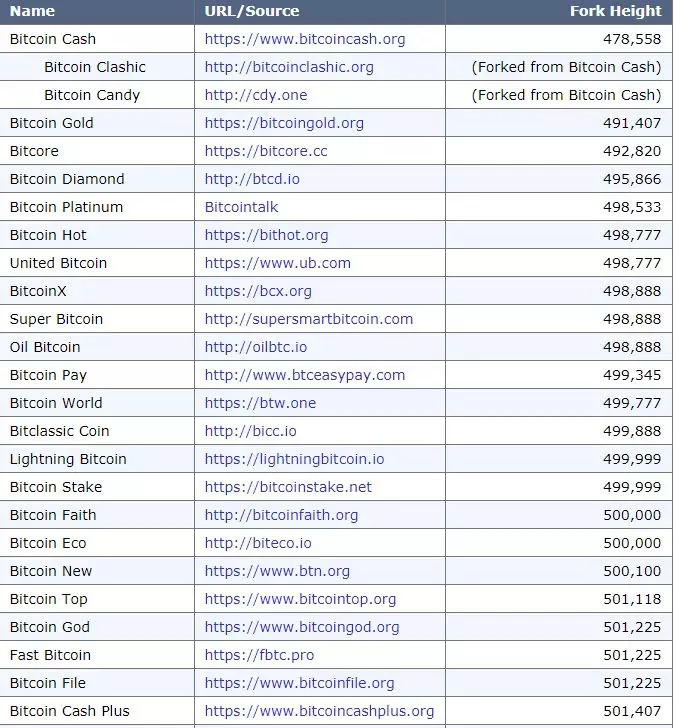Open the Bitcointalk source link
674x728 pixels.
(241, 207)
